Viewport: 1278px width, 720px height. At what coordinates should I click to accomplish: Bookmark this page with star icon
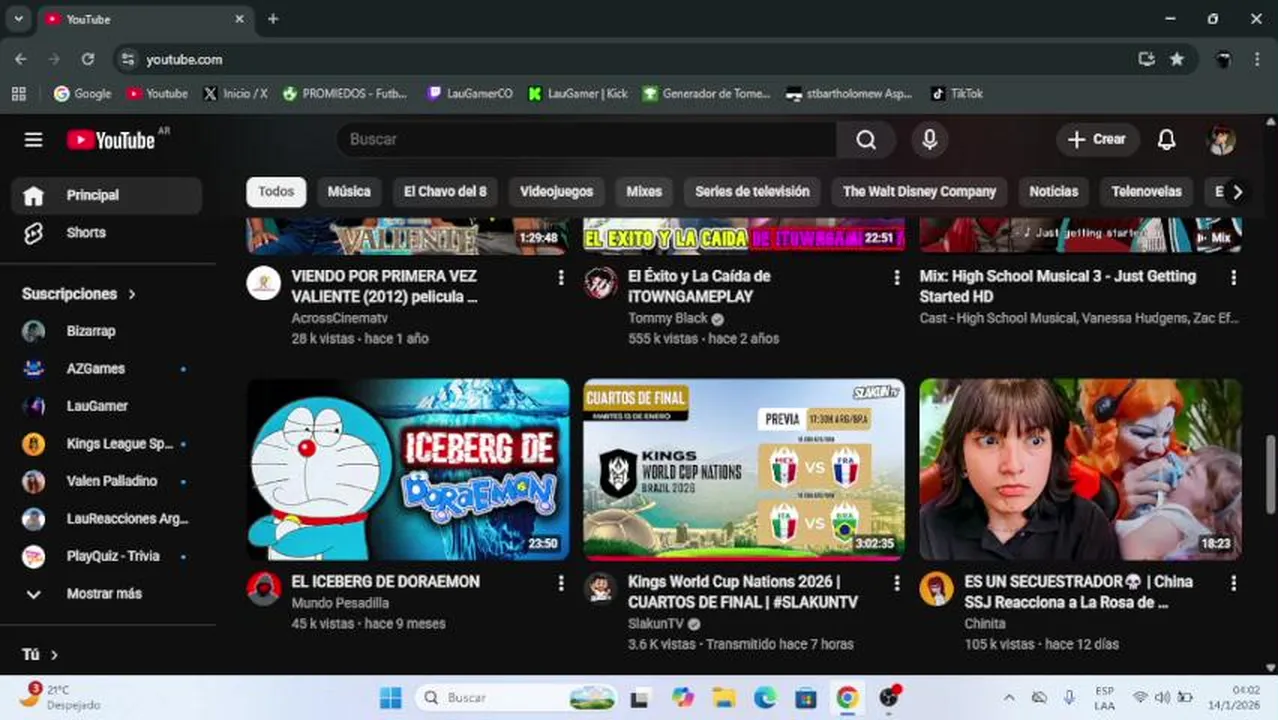coord(1177,59)
